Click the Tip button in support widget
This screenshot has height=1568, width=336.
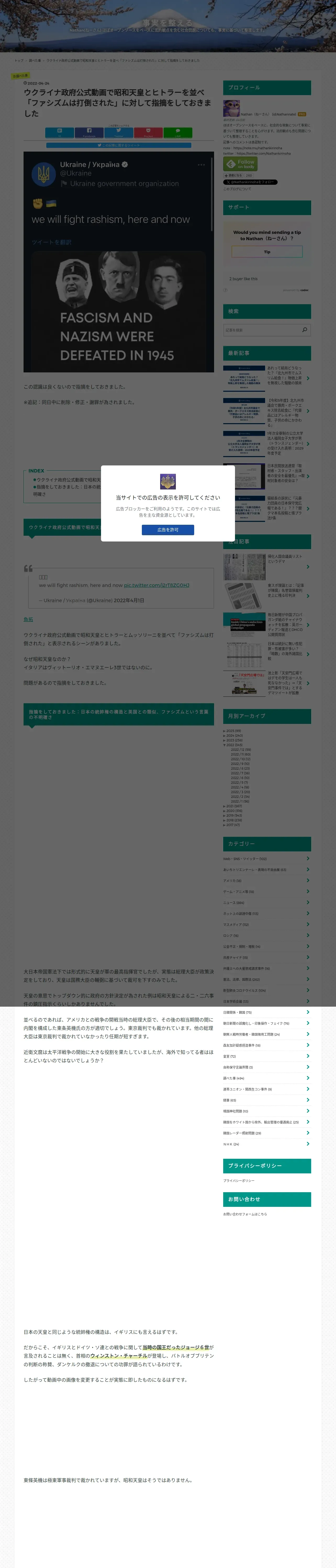pos(267,251)
